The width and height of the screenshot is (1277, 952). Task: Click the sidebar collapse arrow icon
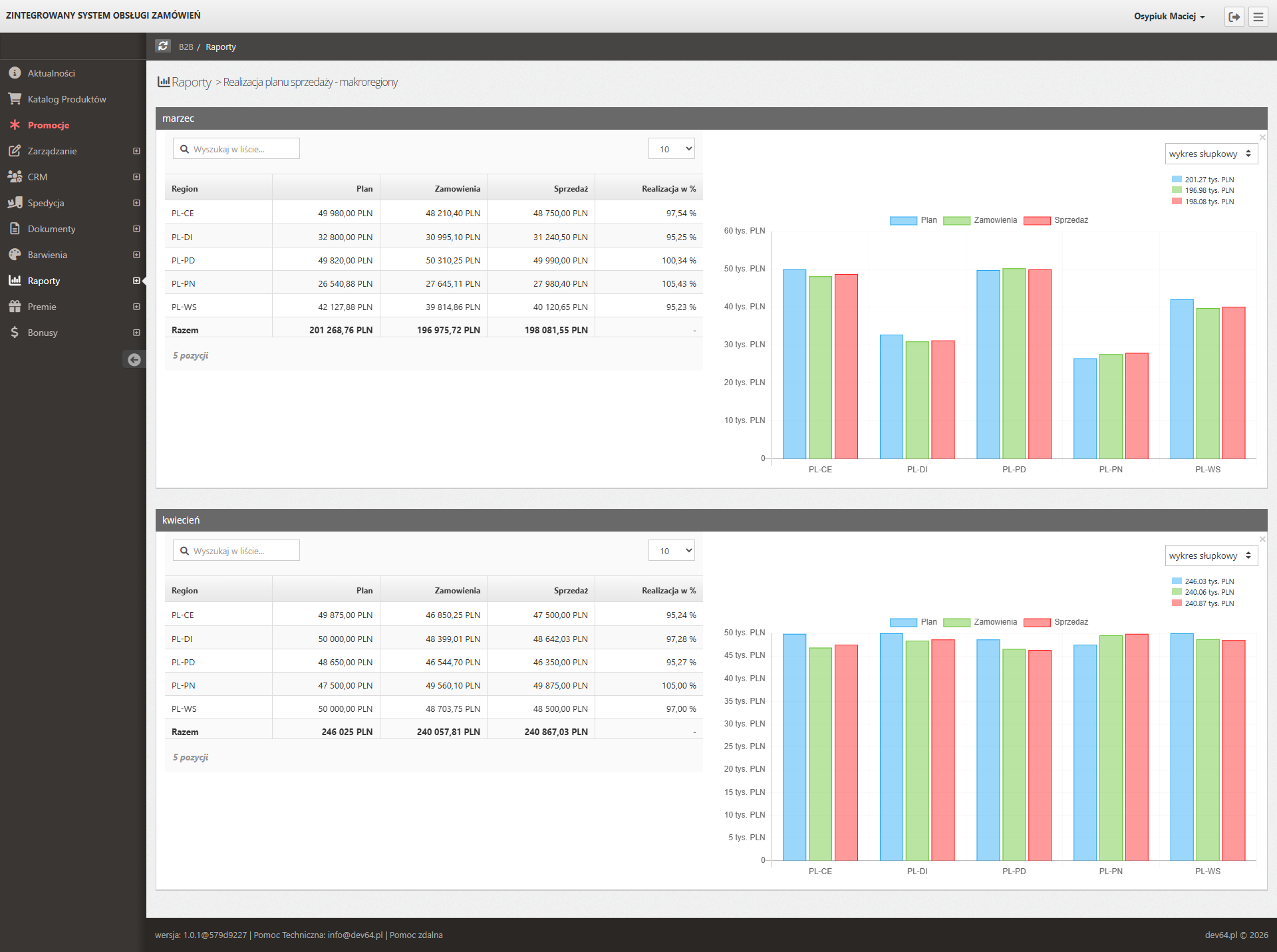coord(134,360)
